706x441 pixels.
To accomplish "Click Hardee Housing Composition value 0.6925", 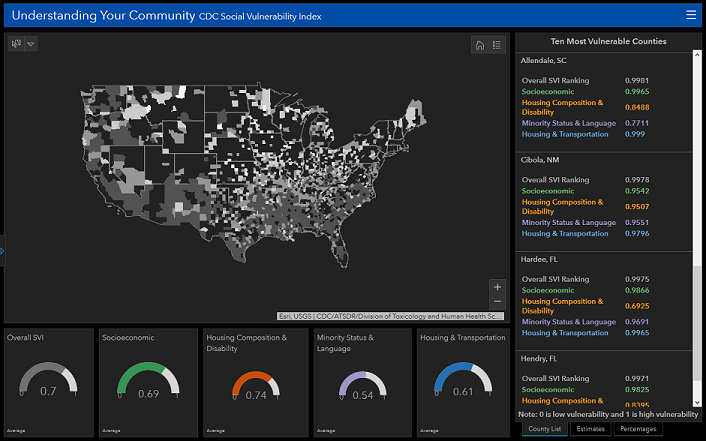I will click(x=637, y=306).
